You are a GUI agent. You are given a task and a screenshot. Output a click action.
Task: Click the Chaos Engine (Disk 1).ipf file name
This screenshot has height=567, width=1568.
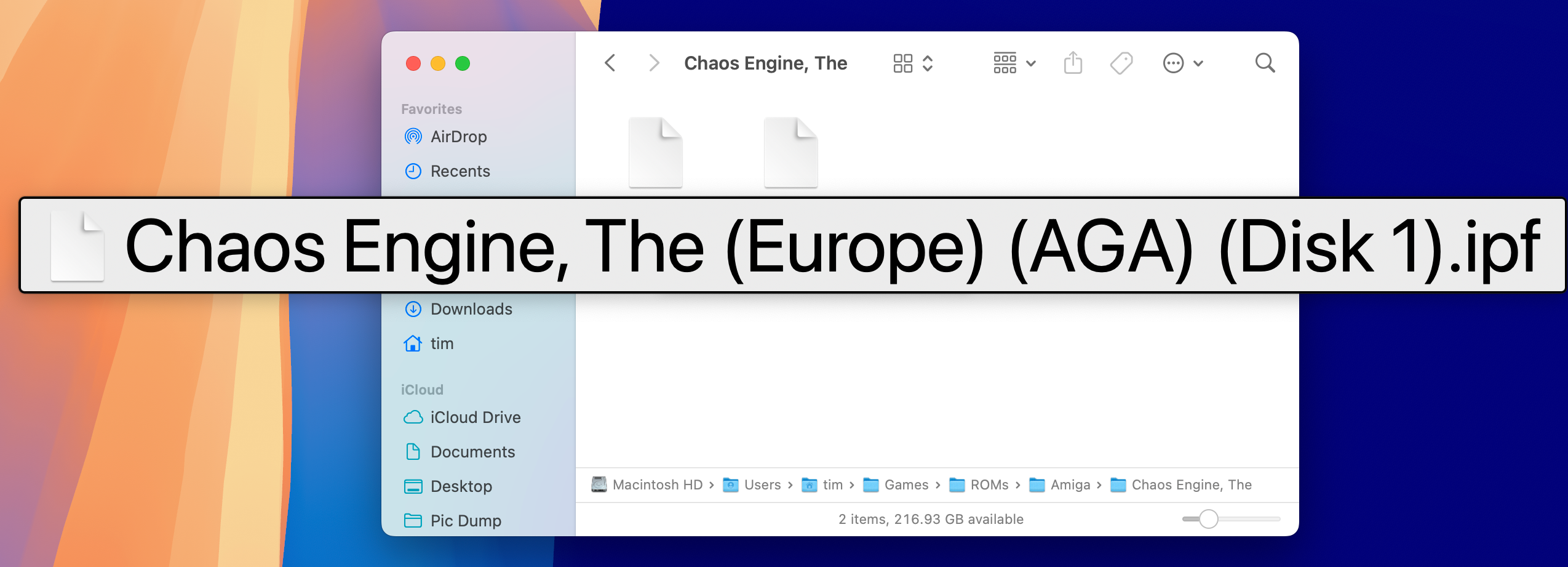pyautogui.click(x=832, y=246)
